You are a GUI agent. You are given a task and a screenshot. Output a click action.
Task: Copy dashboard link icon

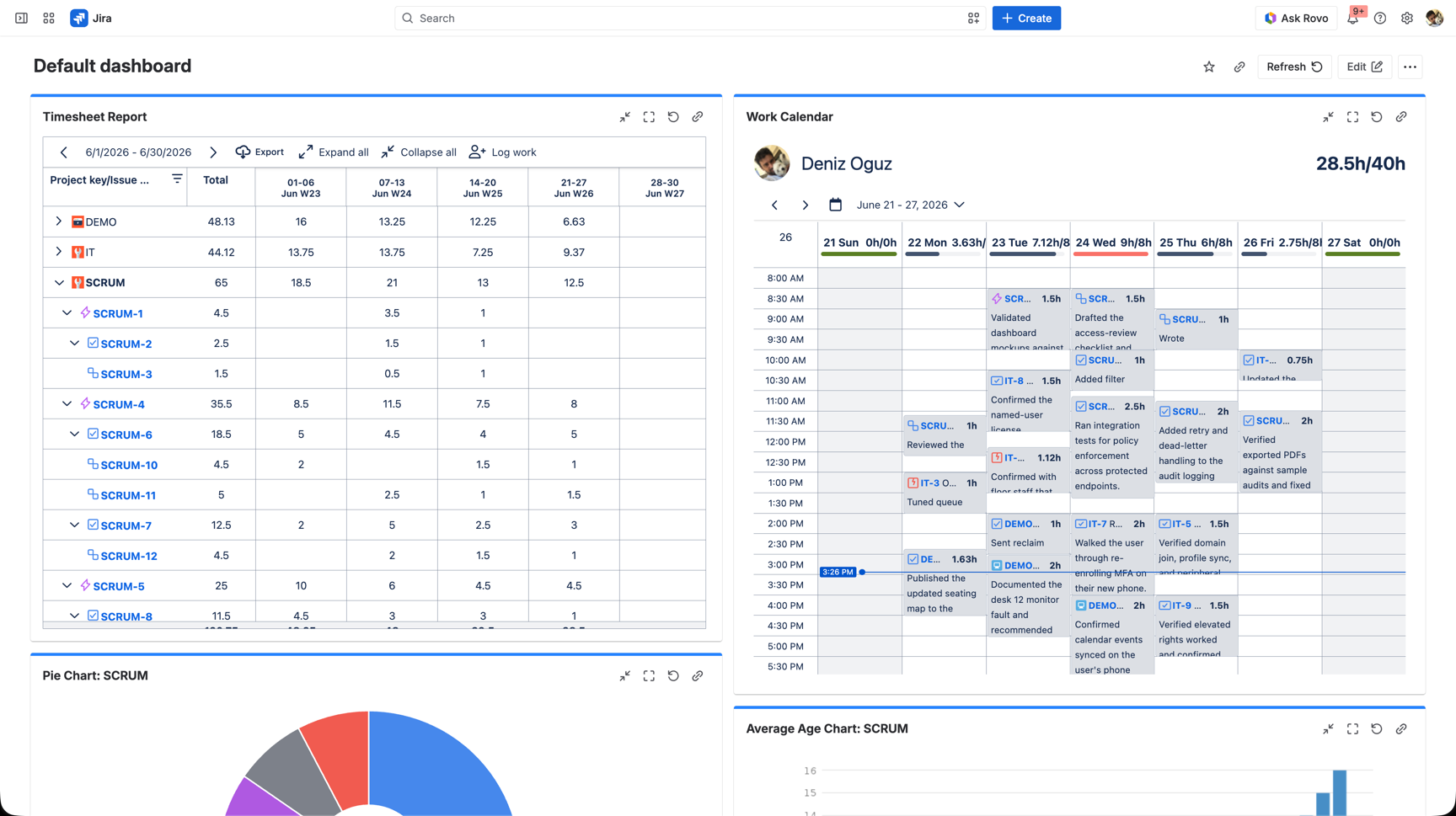[1239, 67]
